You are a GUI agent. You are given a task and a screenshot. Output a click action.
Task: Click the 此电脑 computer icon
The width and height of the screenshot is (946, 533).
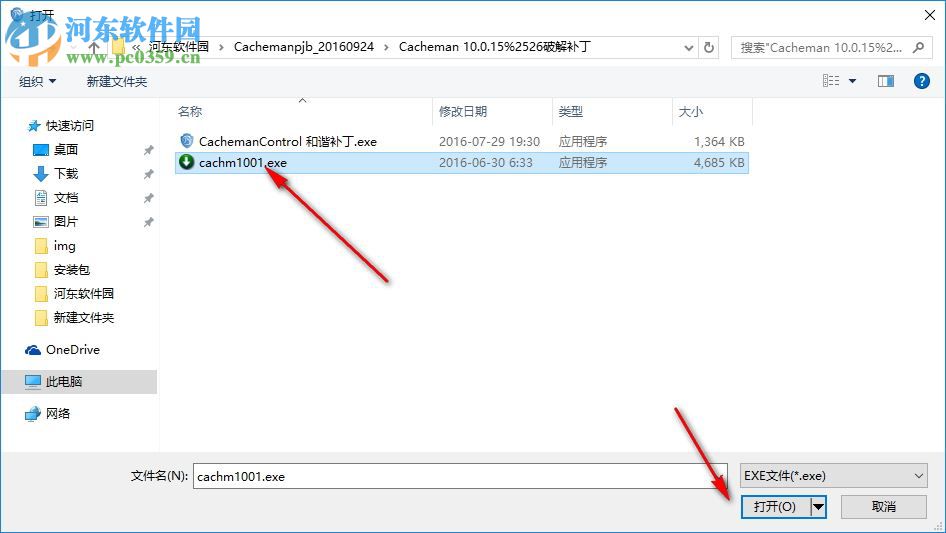point(33,381)
